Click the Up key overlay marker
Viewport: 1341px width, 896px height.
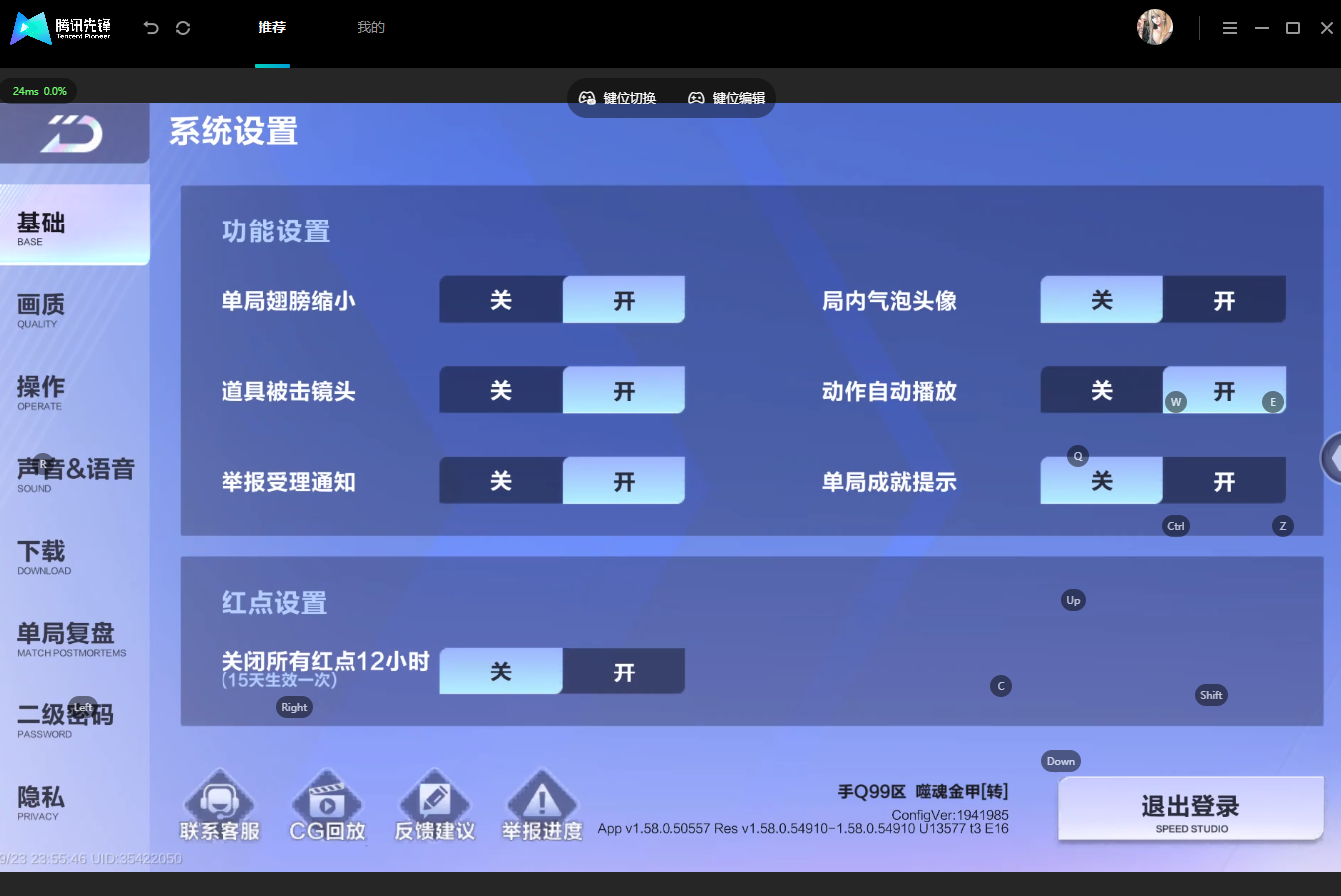1073,600
